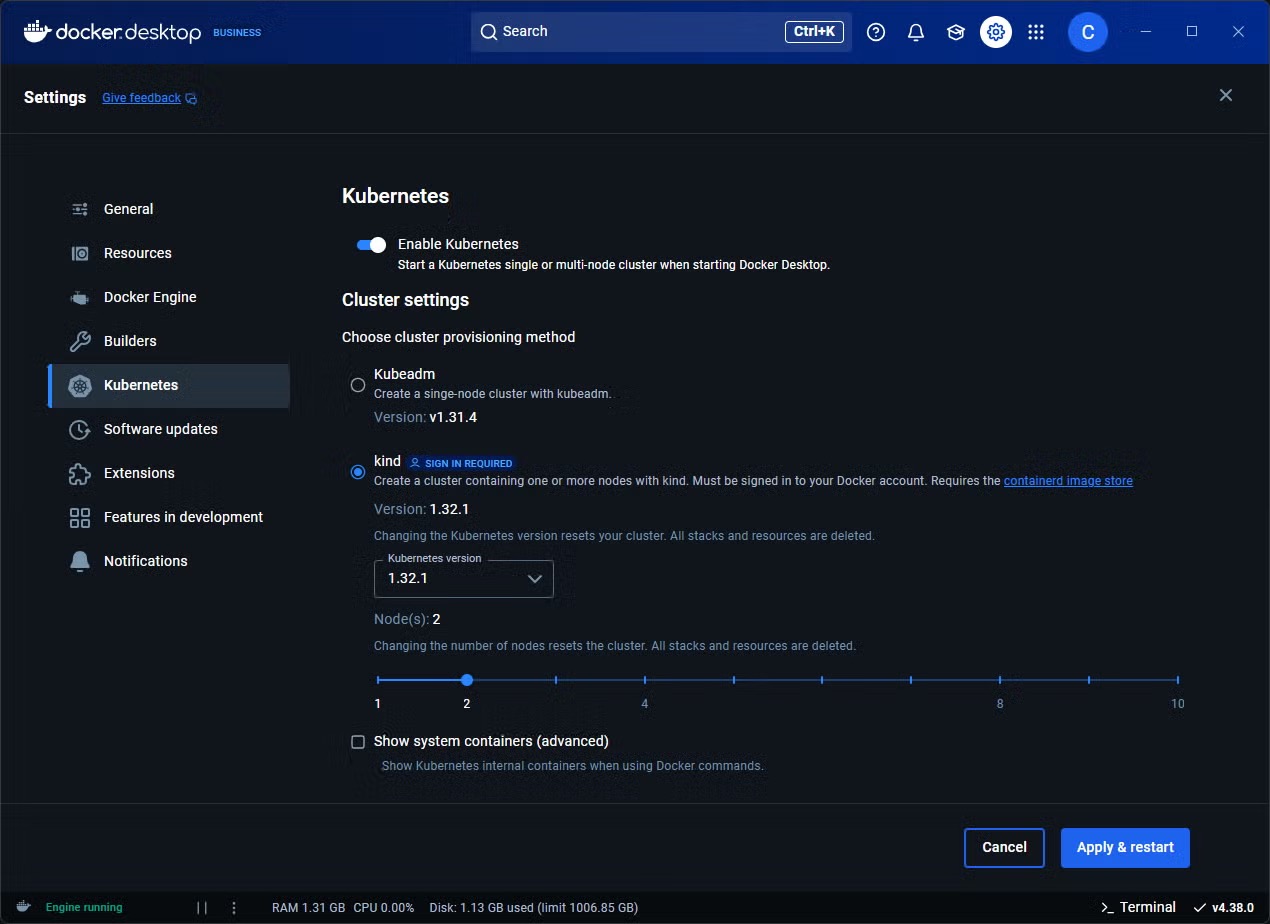Select the Features in development section
Viewport: 1270px width, 924px height.
[x=181, y=517]
